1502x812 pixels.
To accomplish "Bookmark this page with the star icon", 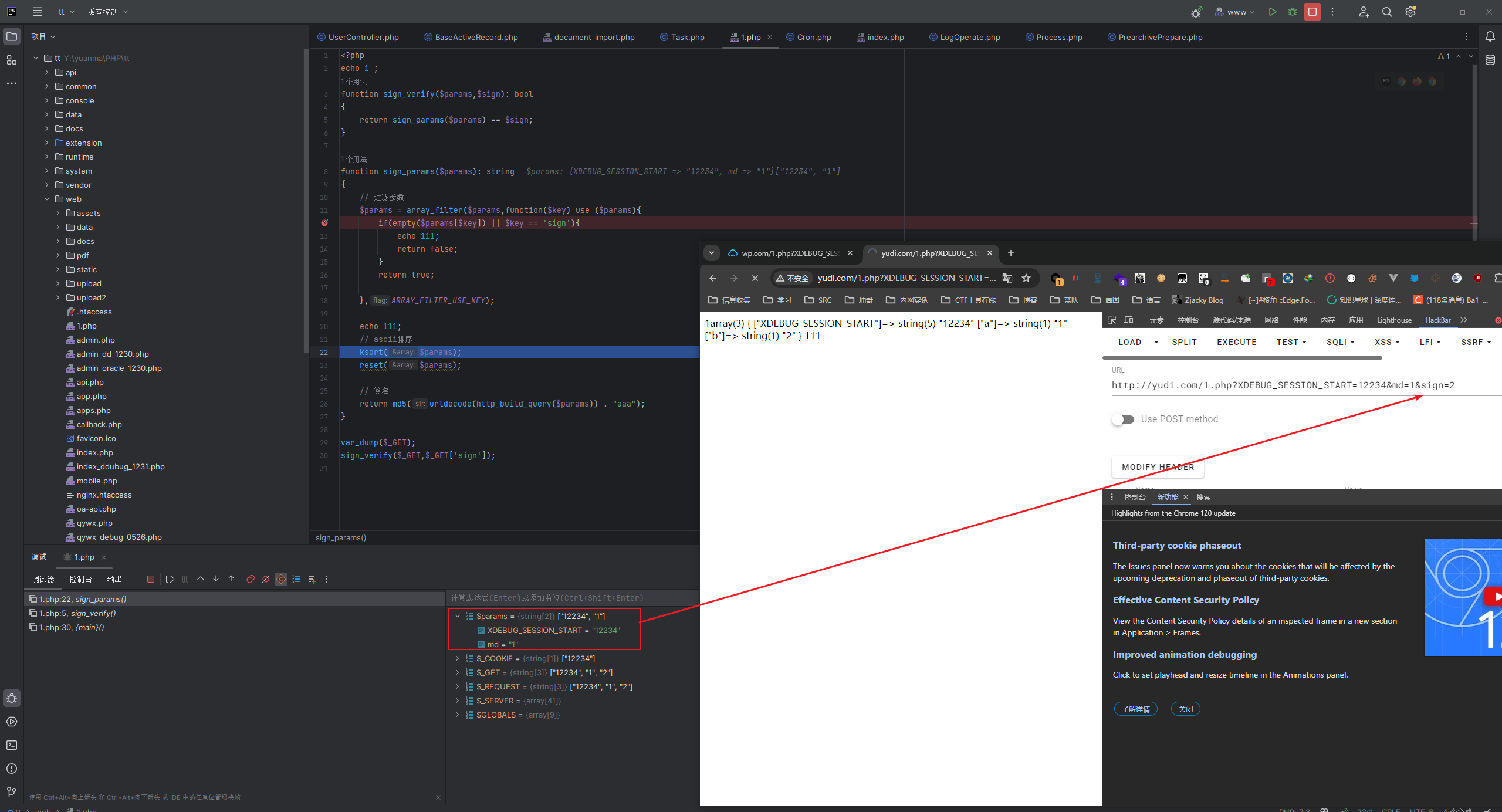I will tap(1026, 278).
